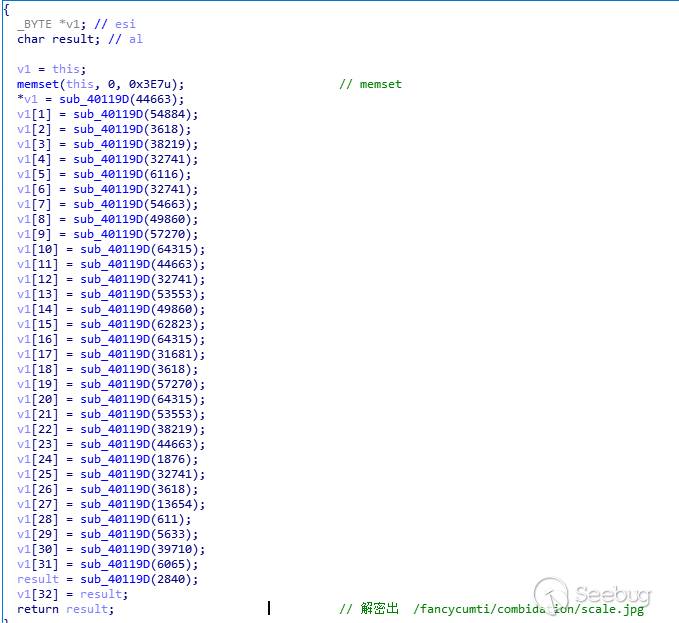Select the v1[20] assignment line
Viewport: 679px width, 623px height.
(x=111, y=400)
